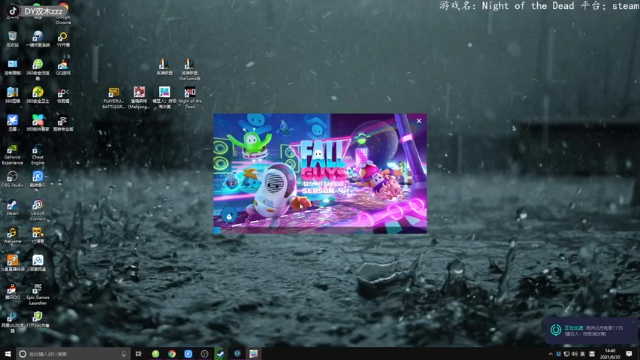
Task: Open the Fall Guys desktop shortcut icon
Action: click(x=164, y=97)
